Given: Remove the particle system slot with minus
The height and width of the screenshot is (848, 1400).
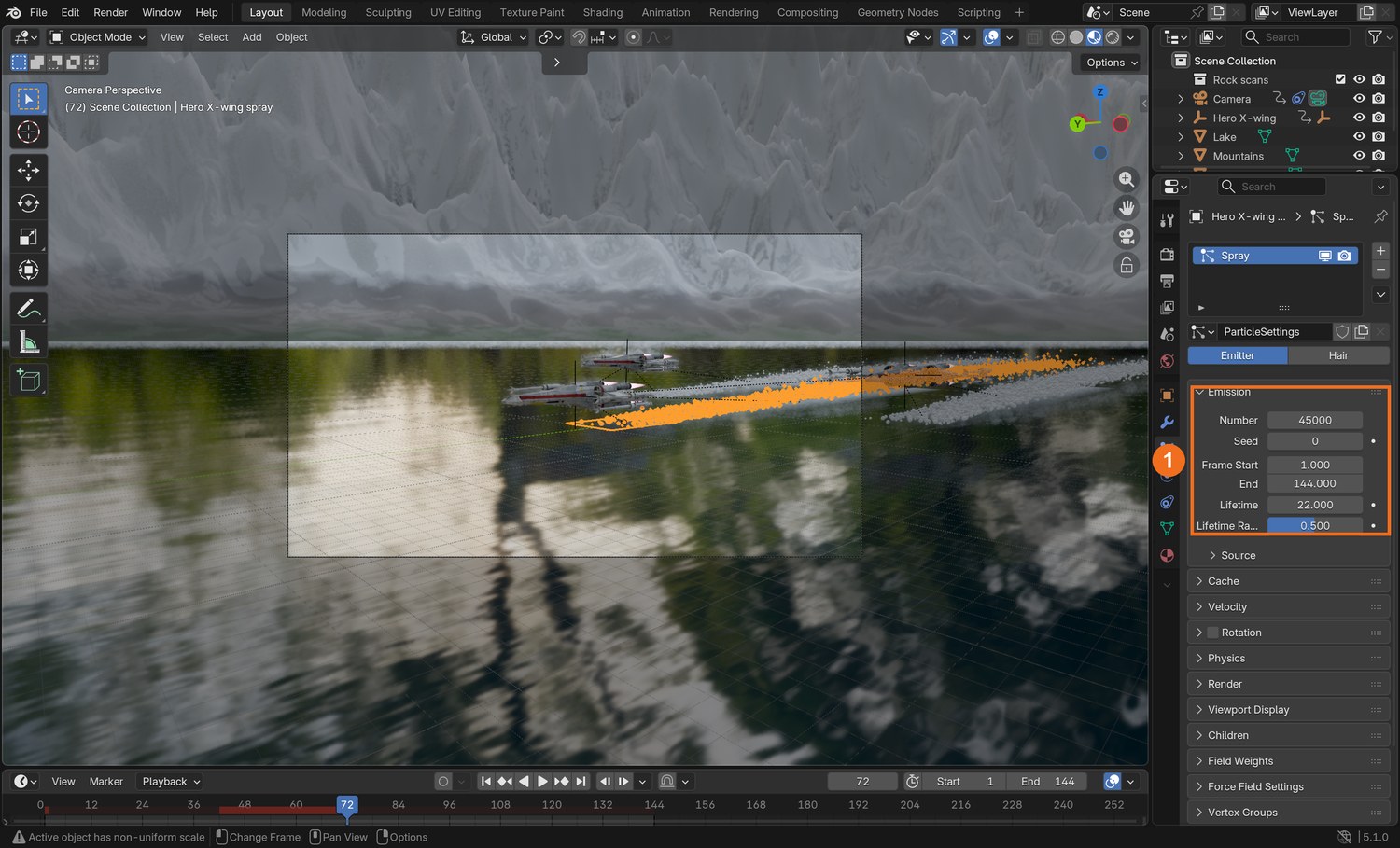Looking at the screenshot, I should 1380,270.
